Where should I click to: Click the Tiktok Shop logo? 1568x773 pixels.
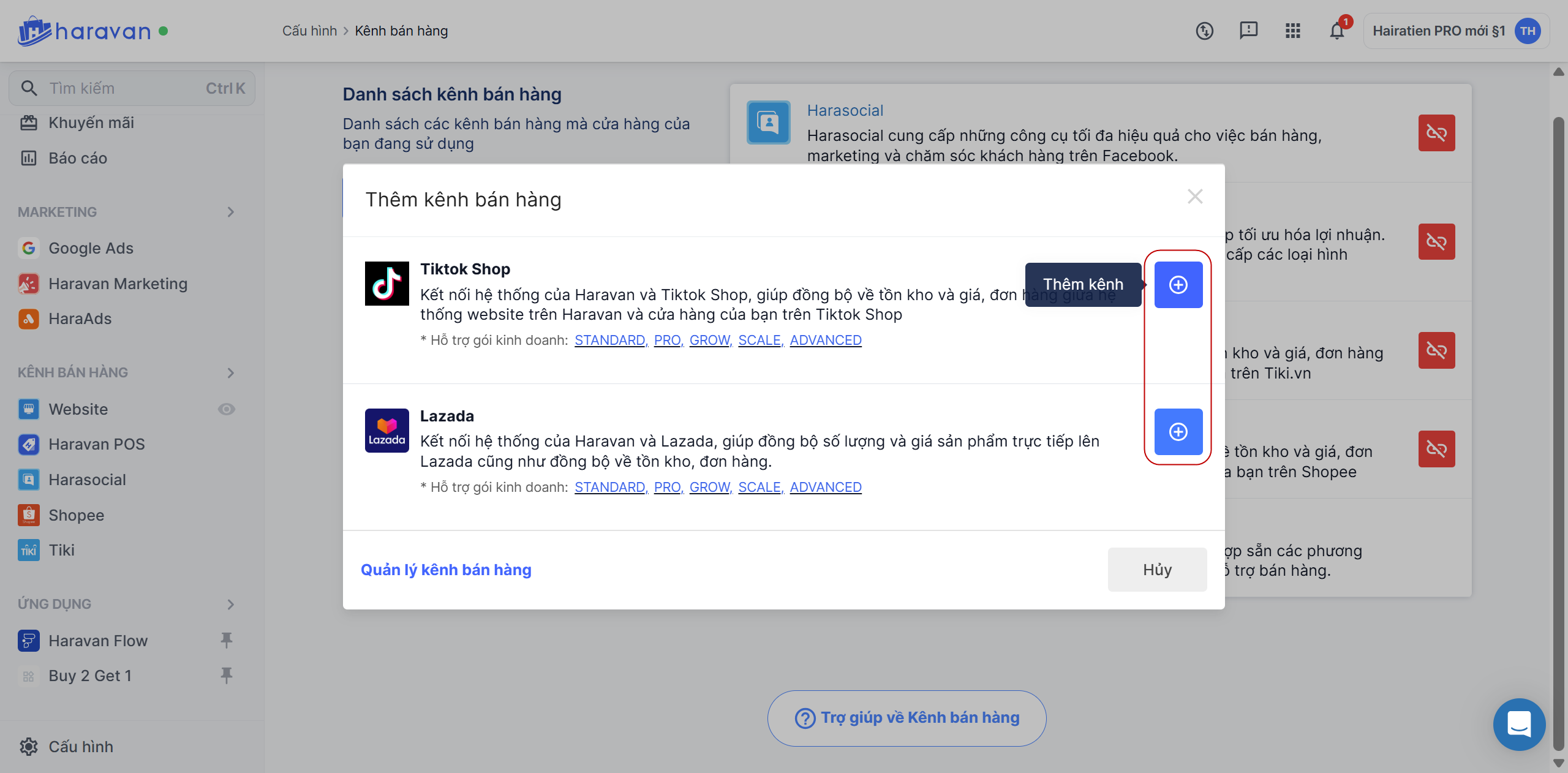pyautogui.click(x=386, y=284)
